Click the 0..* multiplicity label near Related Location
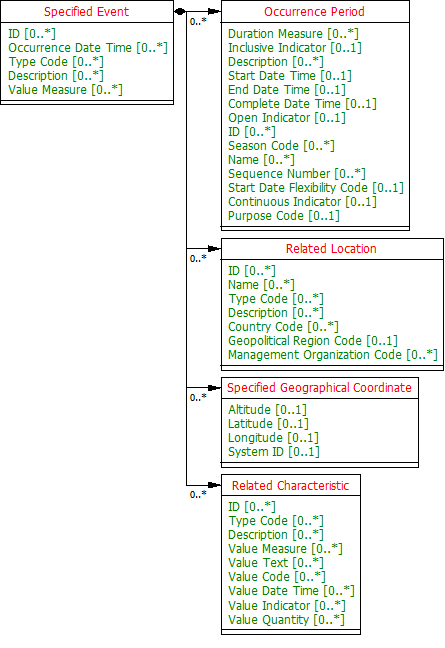 198,259
